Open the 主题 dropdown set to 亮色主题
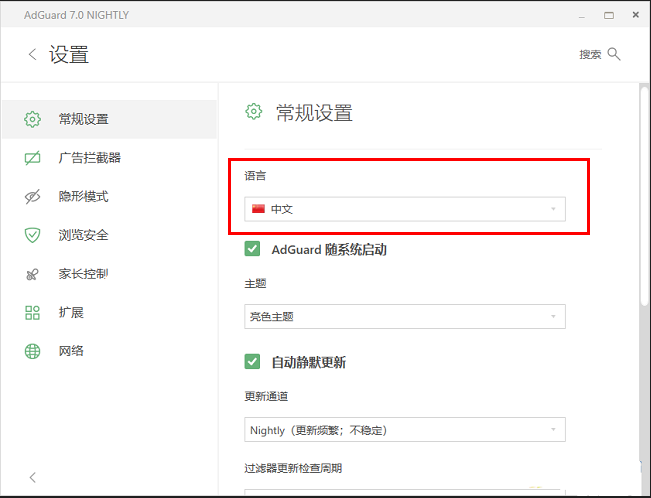Image resolution: width=651 pixels, height=498 pixels. (x=405, y=317)
